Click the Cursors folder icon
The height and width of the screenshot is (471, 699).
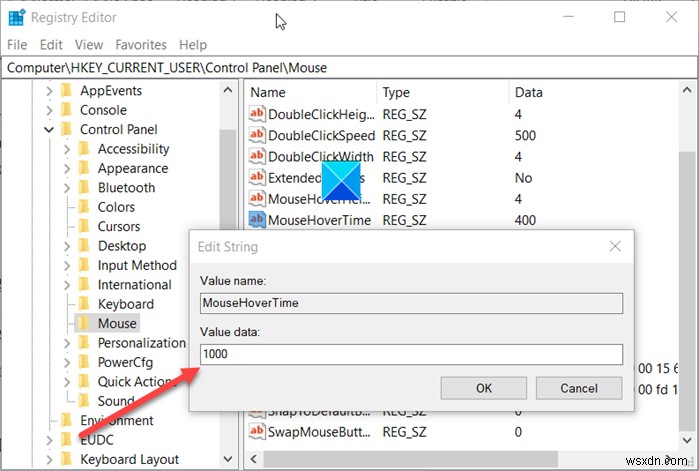coord(84,226)
